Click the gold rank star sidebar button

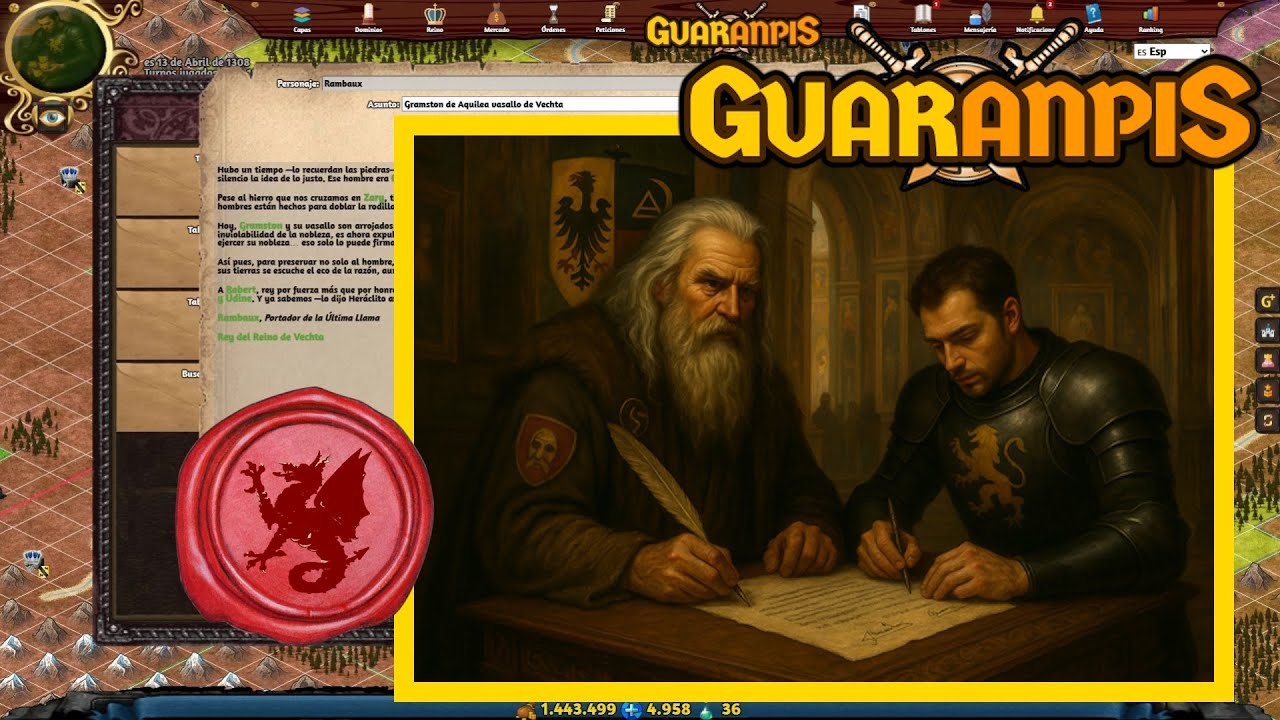[1268, 390]
